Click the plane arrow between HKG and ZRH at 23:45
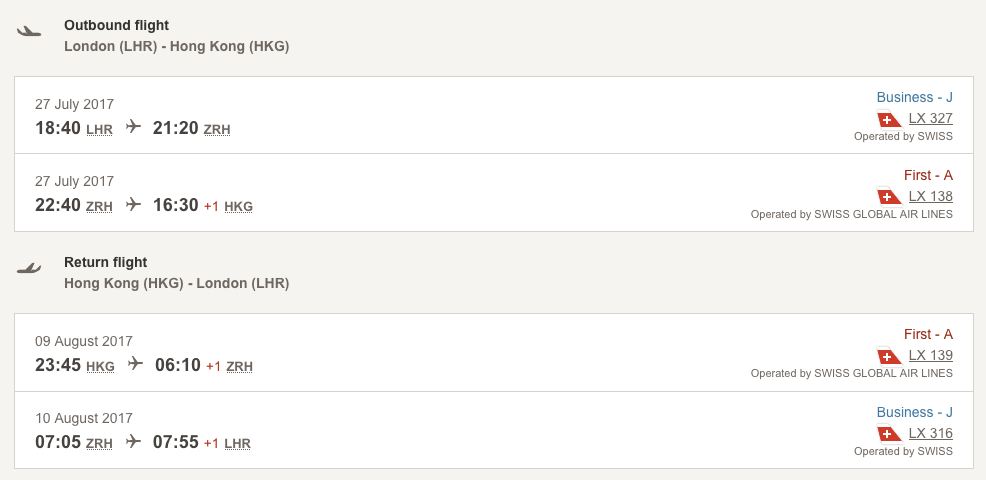 [135, 363]
